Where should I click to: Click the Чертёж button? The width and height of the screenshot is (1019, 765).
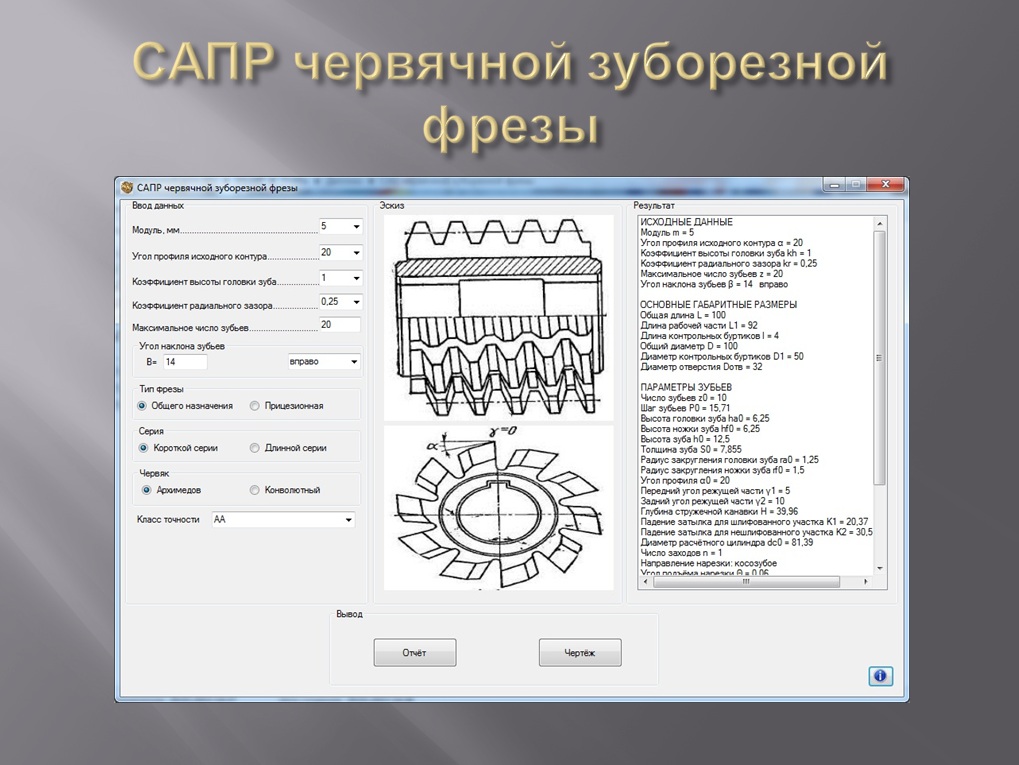coord(580,653)
